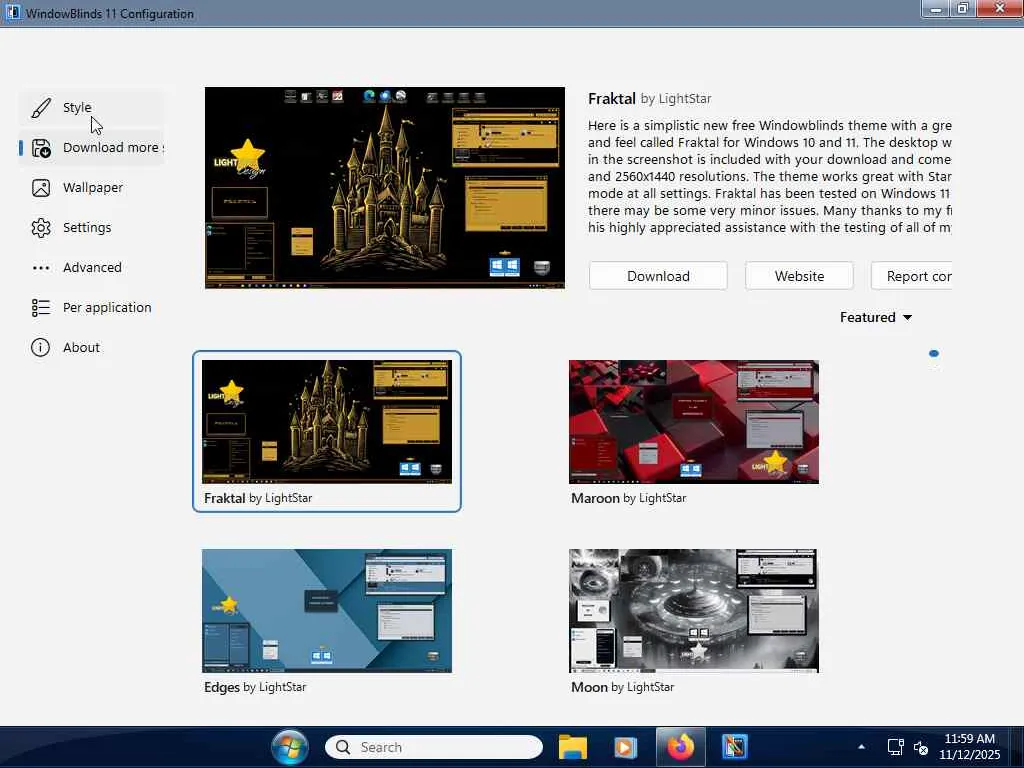This screenshot has width=1024, height=768.
Task: Click the WindowBlinds taskbar icon
Action: coord(735,747)
